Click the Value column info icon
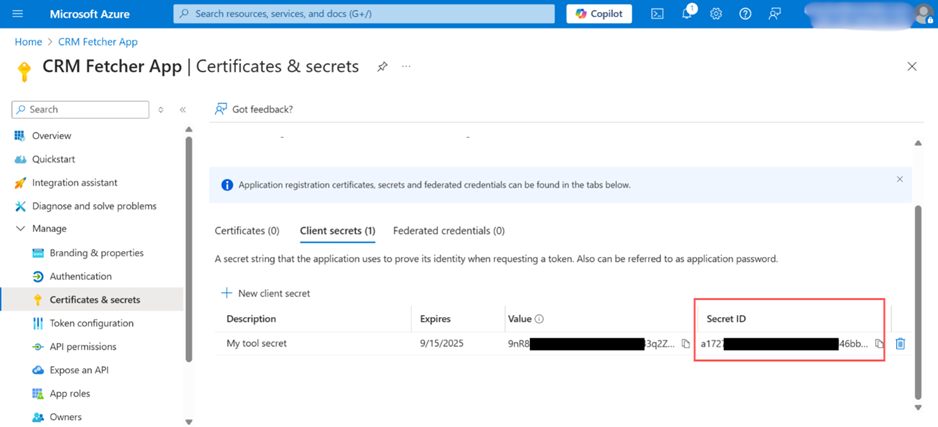 pyautogui.click(x=540, y=319)
